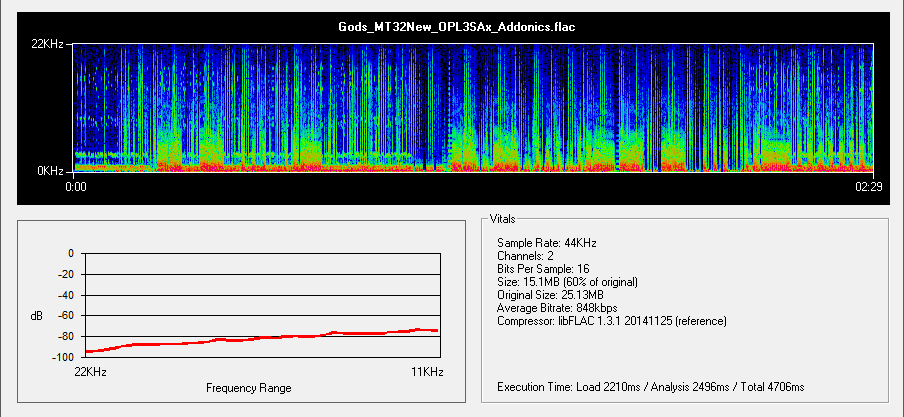The width and height of the screenshot is (904, 417).
Task: Click the Original Size: 25.13MB text
Action: point(550,295)
